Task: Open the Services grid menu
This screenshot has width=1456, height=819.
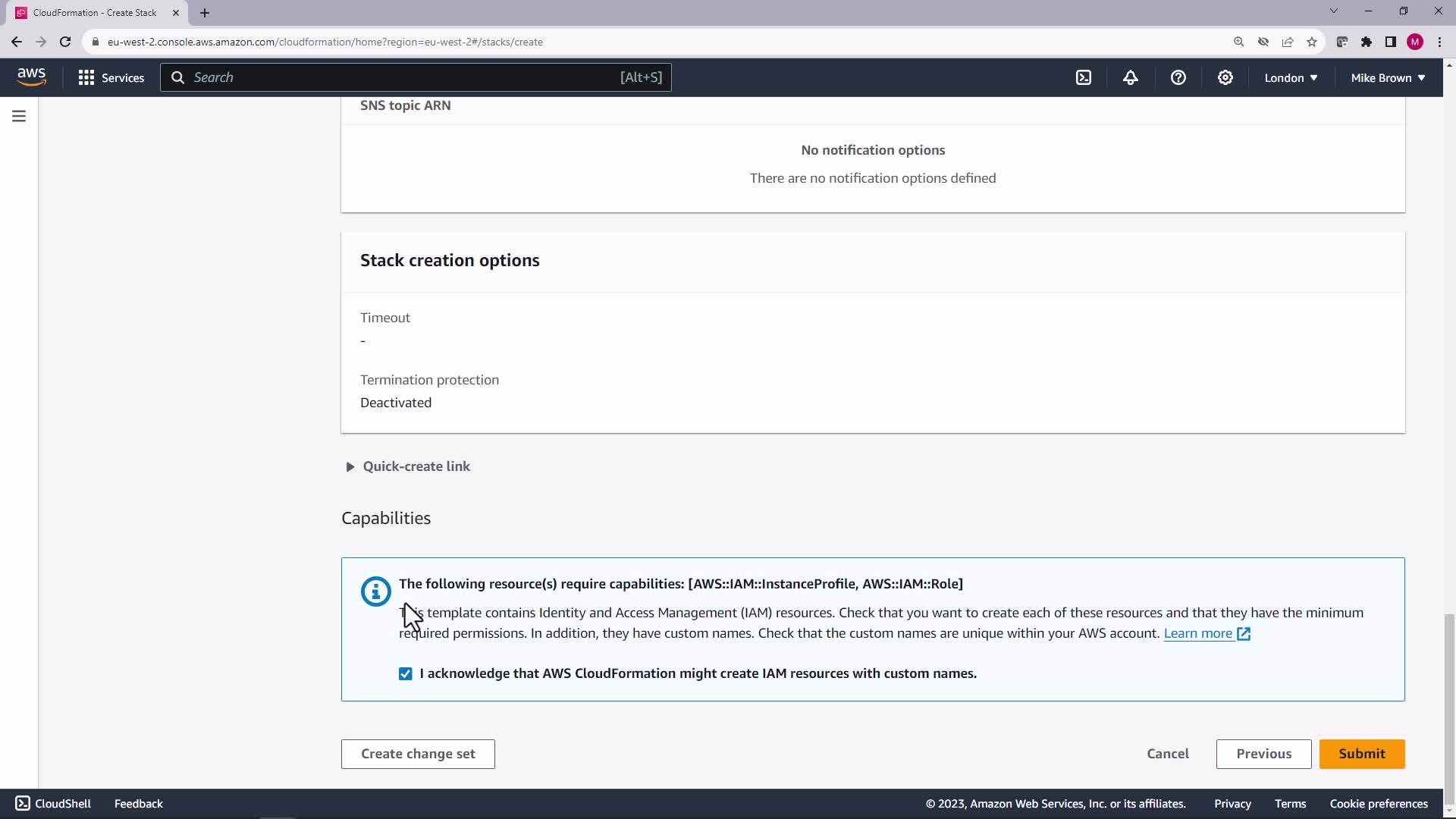Action: pos(111,77)
